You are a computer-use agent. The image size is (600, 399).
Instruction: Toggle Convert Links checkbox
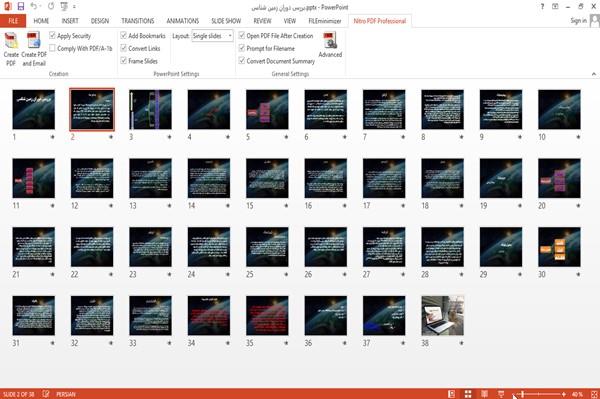coord(124,48)
